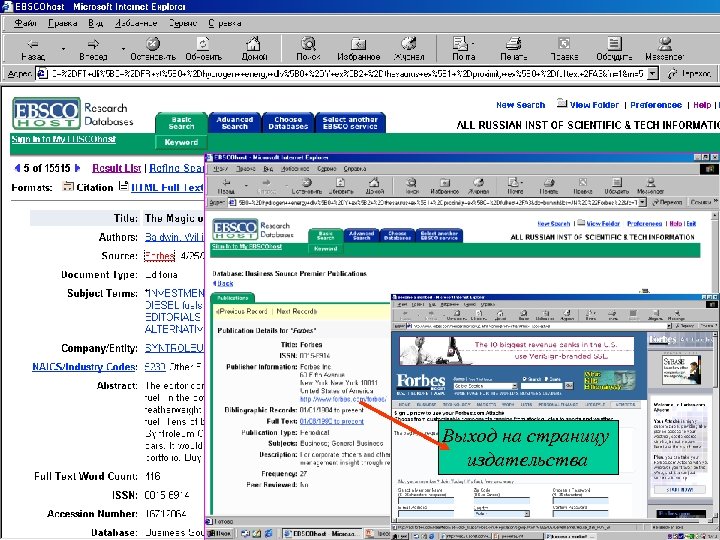Open forbes.com URL in publisher information
This screenshot has width=720, height=540.
tap(343, 399)
